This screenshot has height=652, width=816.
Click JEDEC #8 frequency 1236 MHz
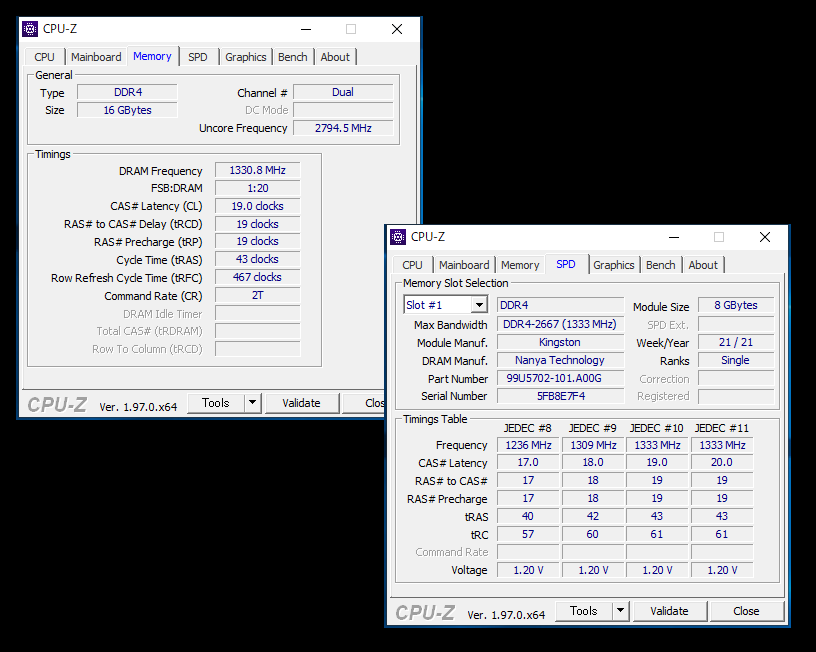pos(528,445)
